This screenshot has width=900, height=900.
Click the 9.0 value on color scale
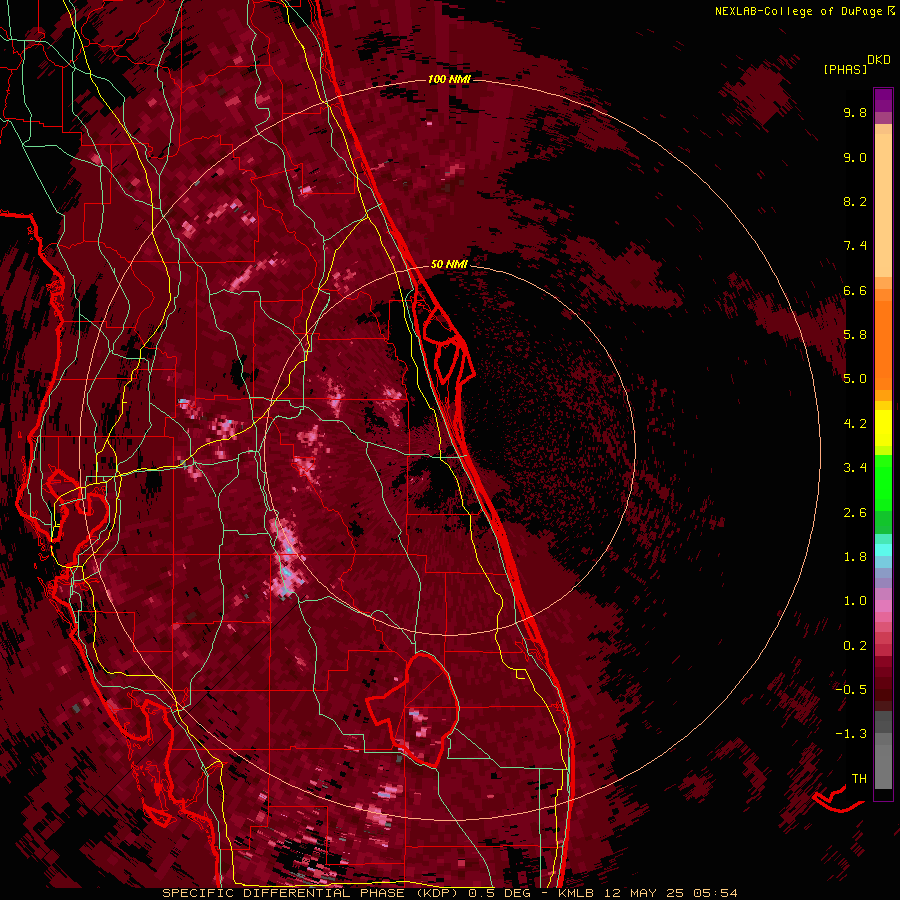pyautogui.click(x=855, y=157)
